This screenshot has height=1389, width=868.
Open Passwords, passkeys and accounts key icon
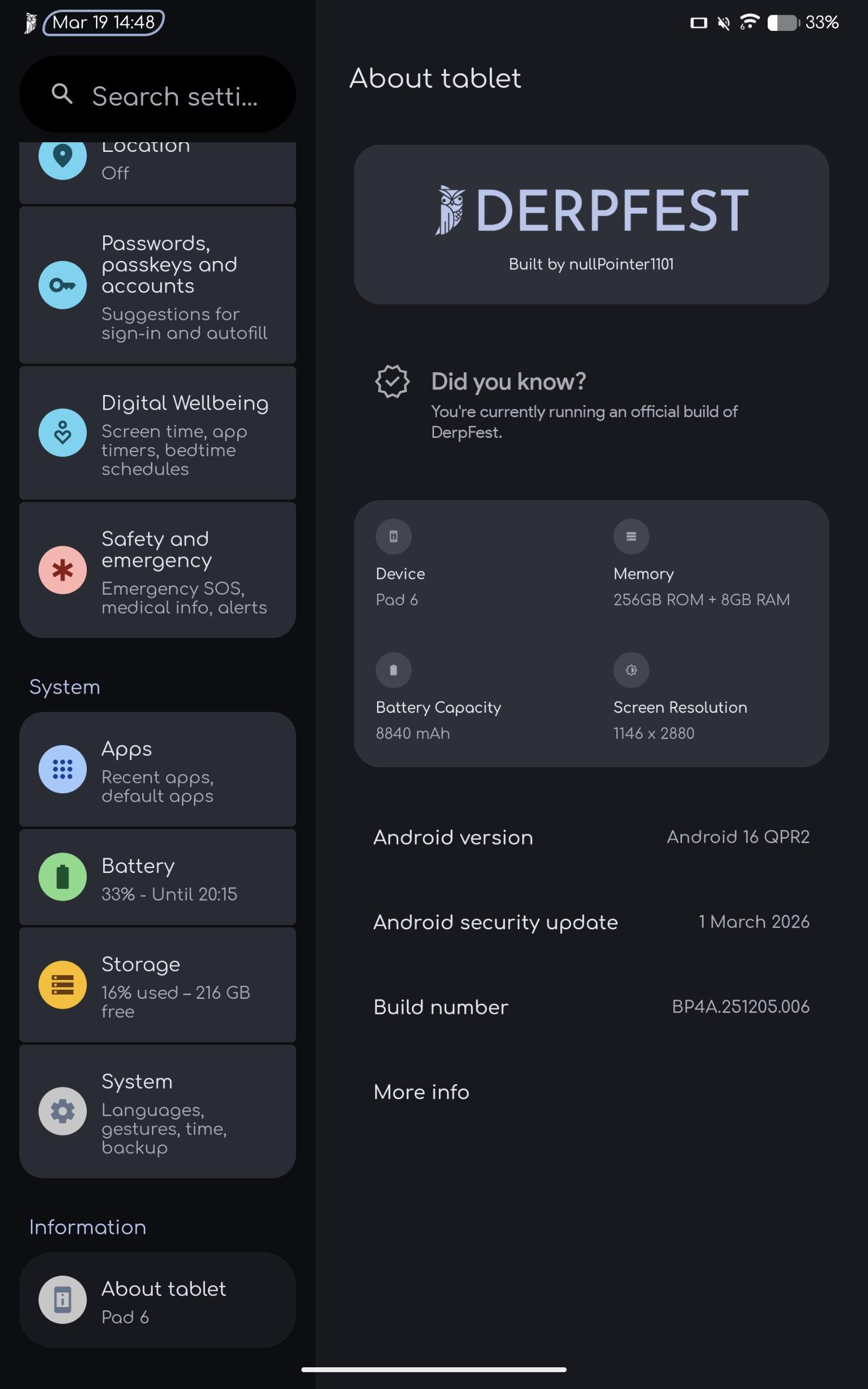coord(62,285)
